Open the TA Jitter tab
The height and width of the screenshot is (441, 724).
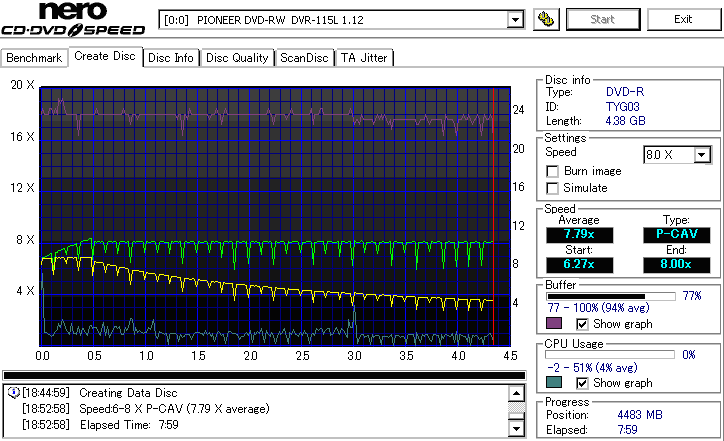[363, 58]
